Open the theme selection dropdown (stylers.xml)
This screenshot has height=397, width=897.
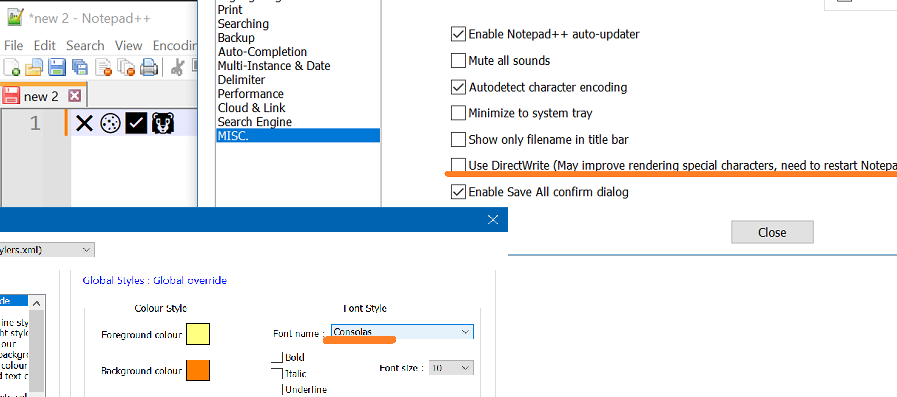(47, 250)
